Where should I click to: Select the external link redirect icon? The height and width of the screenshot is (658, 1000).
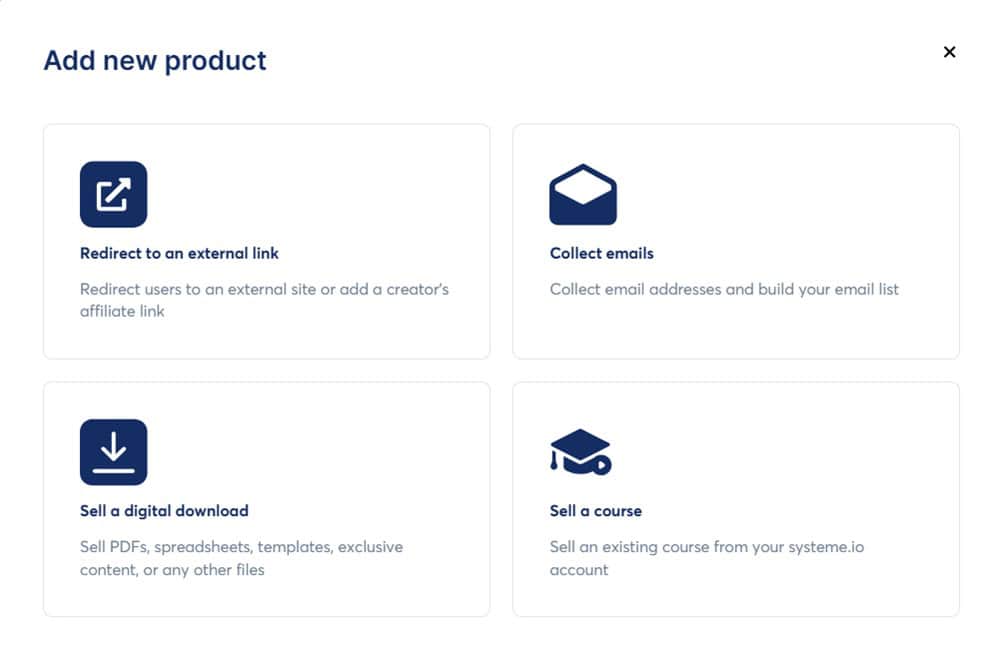113,193
